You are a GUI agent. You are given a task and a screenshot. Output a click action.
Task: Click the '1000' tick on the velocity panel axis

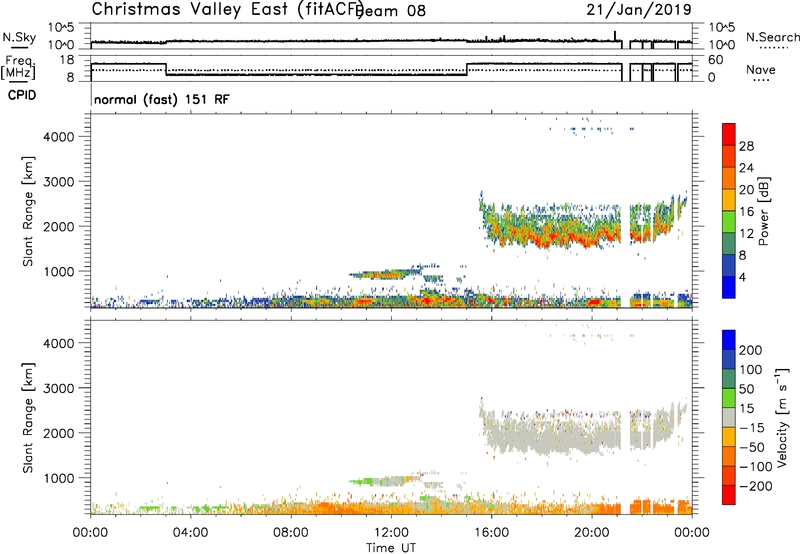point(58,478)
